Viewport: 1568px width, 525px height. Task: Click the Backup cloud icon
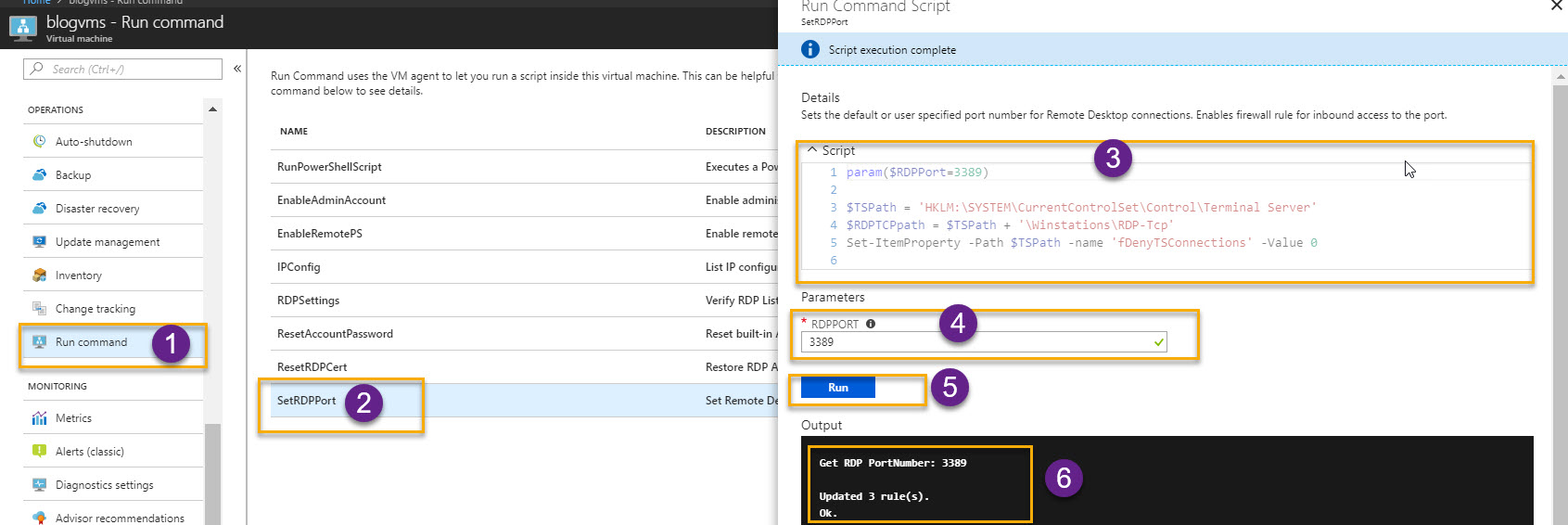pos(39,174)
